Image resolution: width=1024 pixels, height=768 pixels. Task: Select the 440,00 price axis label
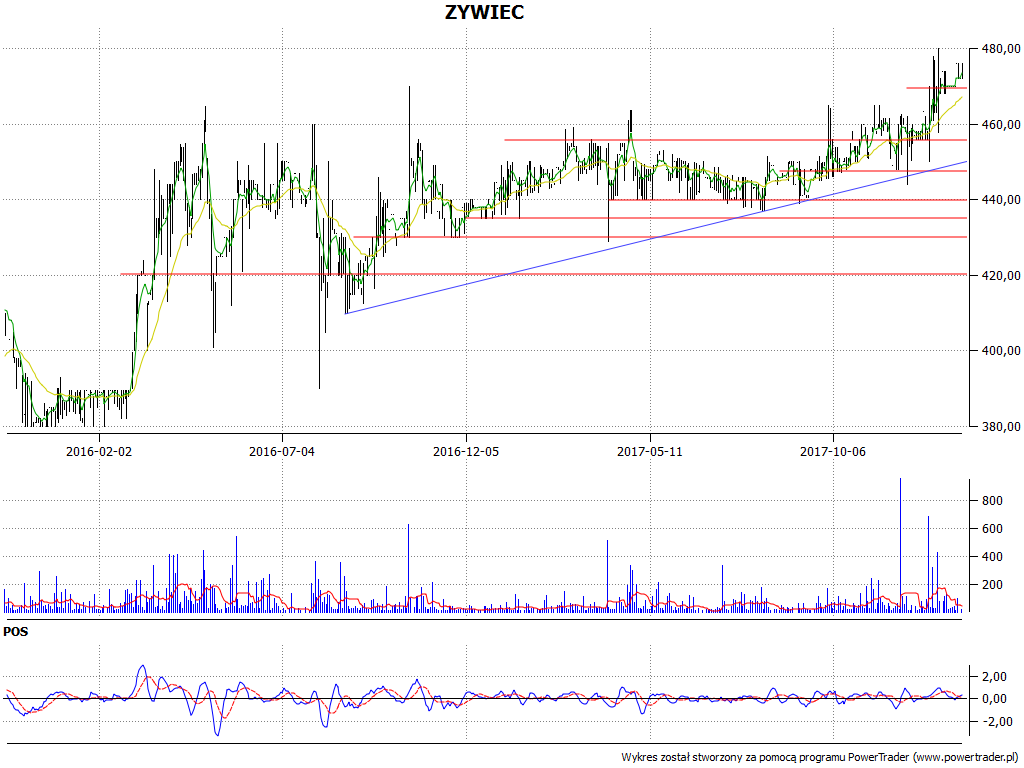pos(1000,200)
